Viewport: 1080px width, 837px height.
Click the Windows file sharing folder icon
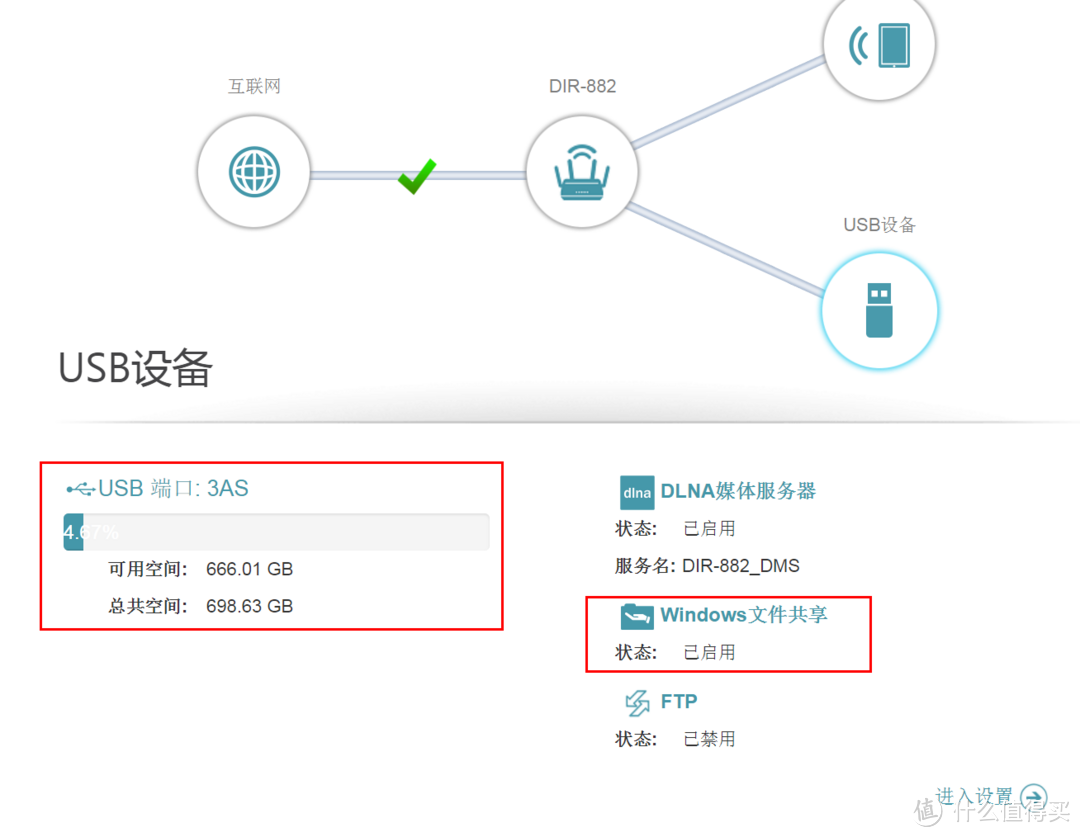click(x=636, y=616)
